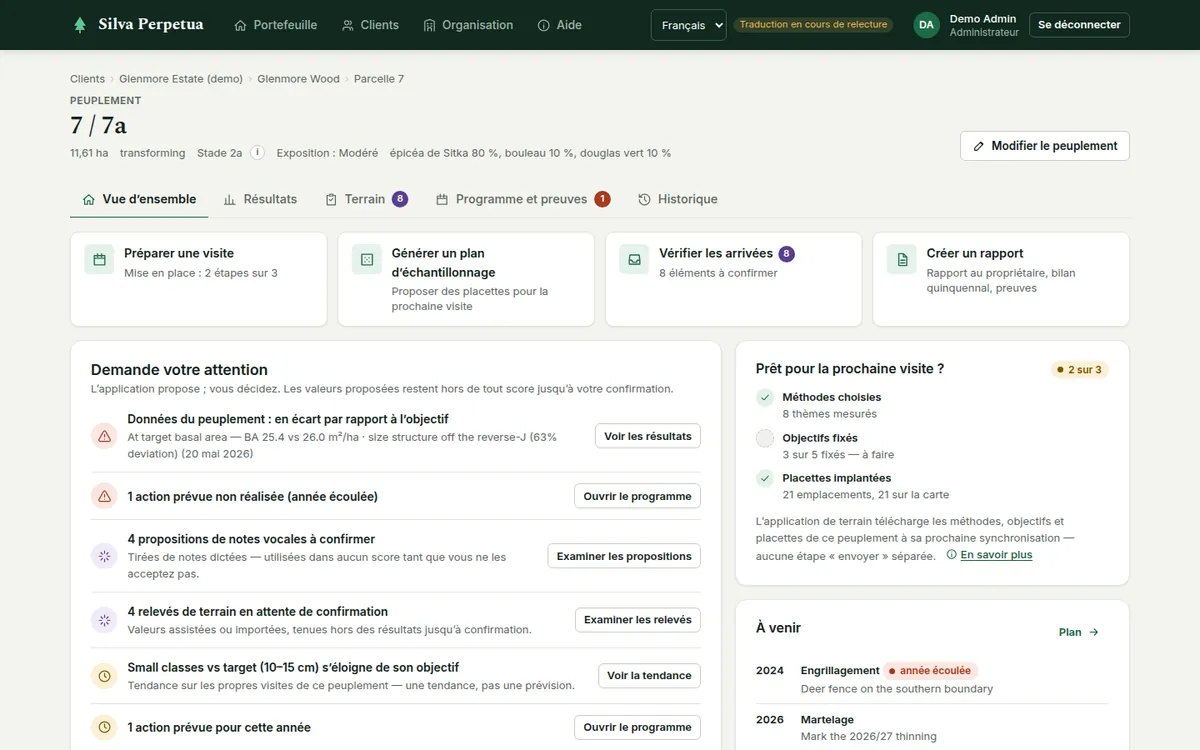Click Ouvrir le programme for action cette année

(x=637, y=727)
